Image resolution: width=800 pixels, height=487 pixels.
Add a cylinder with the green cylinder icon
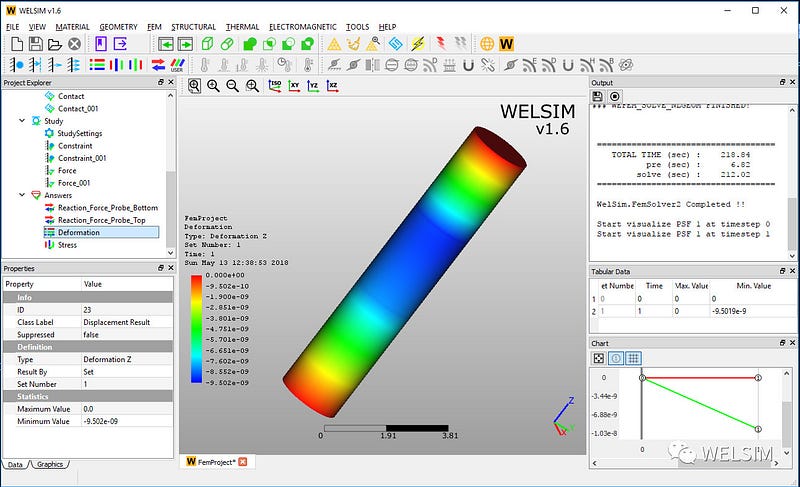coord(227,44)
